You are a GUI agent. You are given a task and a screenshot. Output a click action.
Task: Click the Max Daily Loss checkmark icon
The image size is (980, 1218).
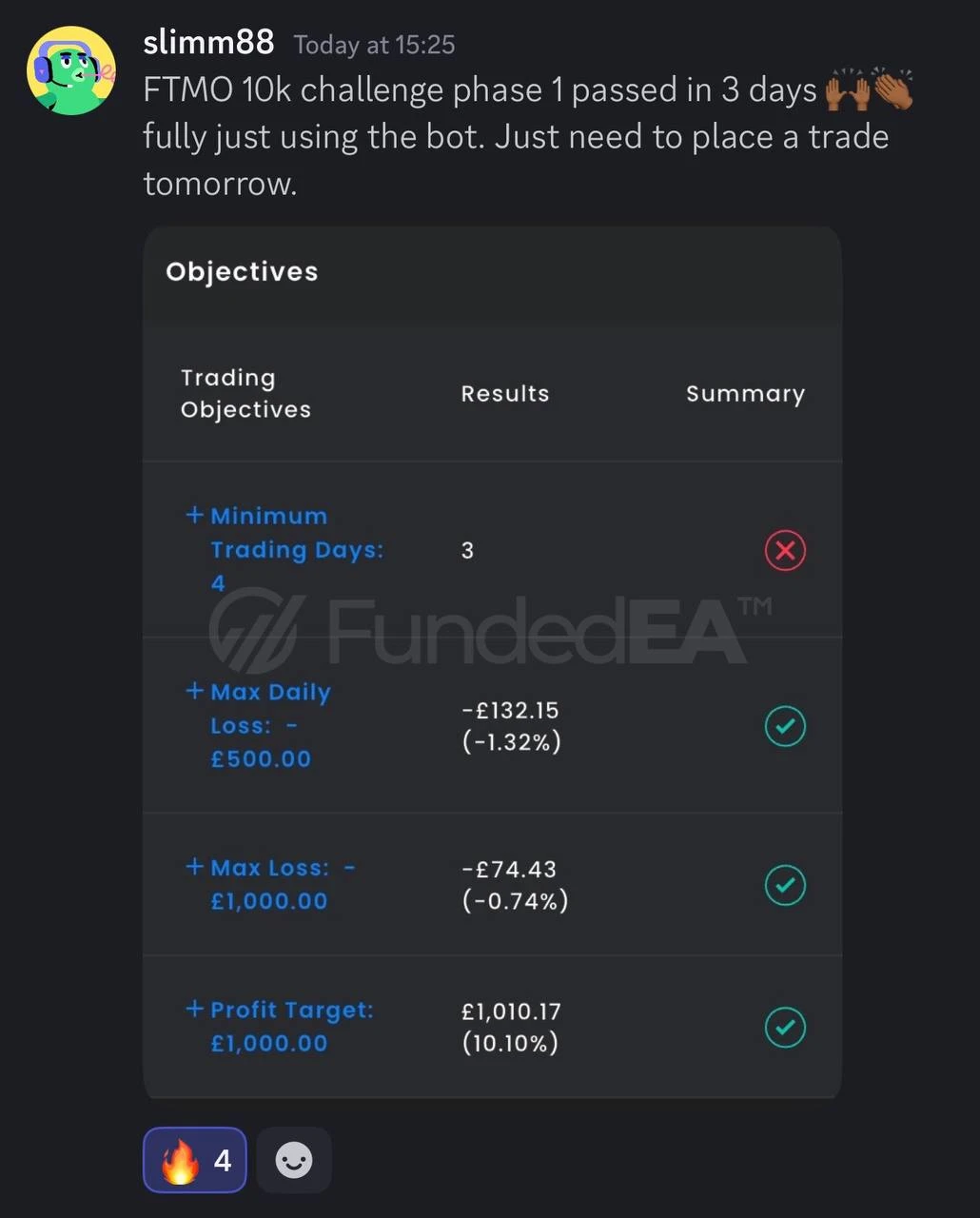coord(785,726)
